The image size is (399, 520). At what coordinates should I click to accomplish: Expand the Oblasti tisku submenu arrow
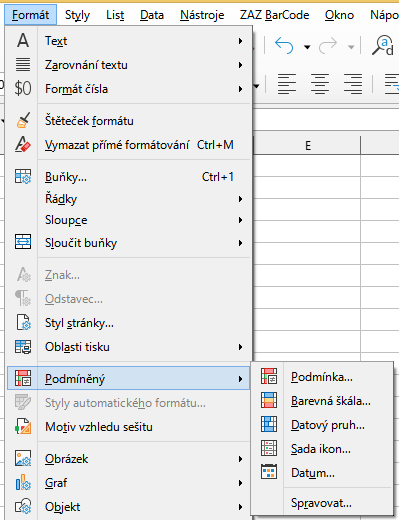[240, 347]
